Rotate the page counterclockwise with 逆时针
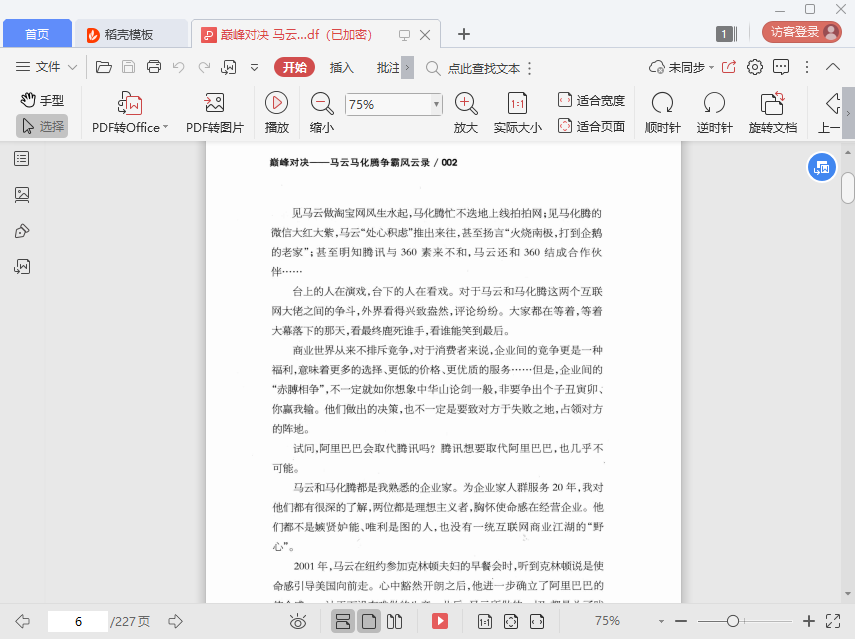Viewport: 855px width, 639px height. pos(714,103)
